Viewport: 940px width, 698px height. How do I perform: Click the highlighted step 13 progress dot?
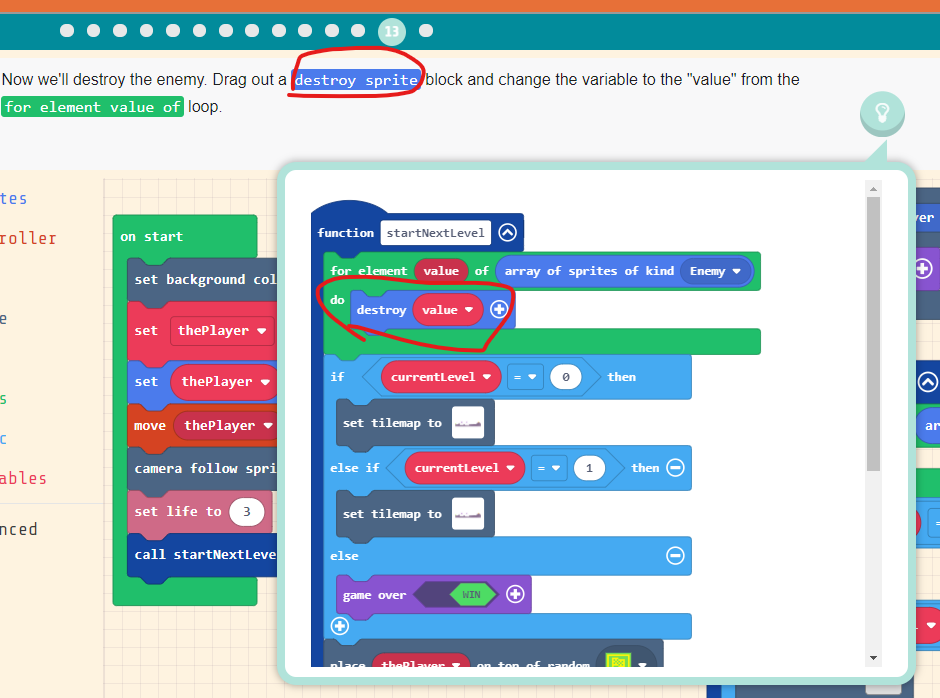tap(391, 31)
